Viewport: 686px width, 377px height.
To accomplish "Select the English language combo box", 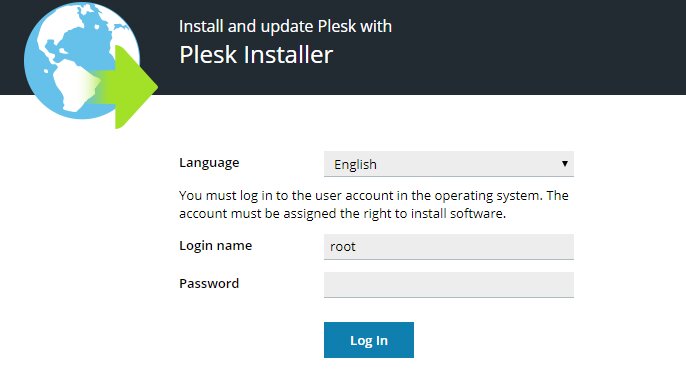I will [448, 164].
